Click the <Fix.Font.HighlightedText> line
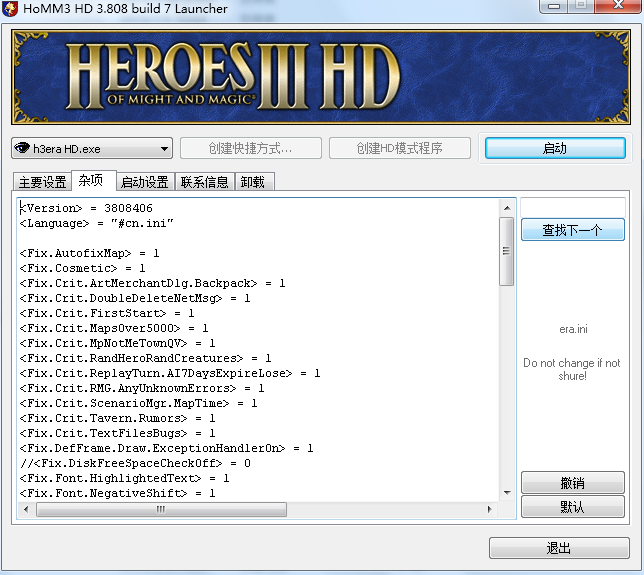 click(124, 478)
